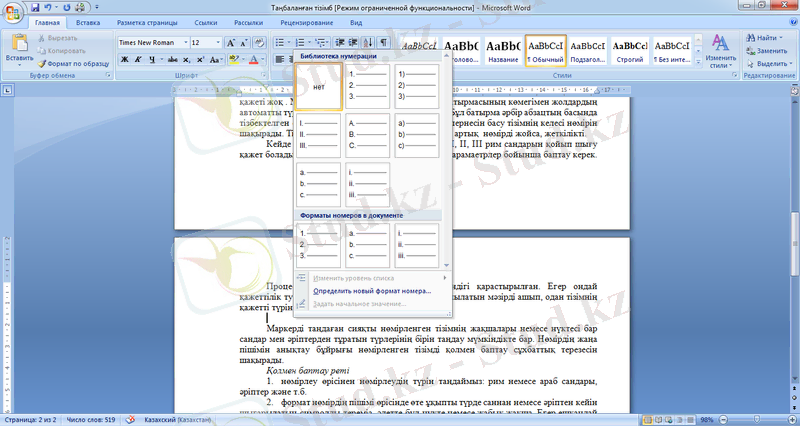Click the sort icon in paragraph group
Image resolution: width=800 pixels, height=426 pixels.
point(368,43)
